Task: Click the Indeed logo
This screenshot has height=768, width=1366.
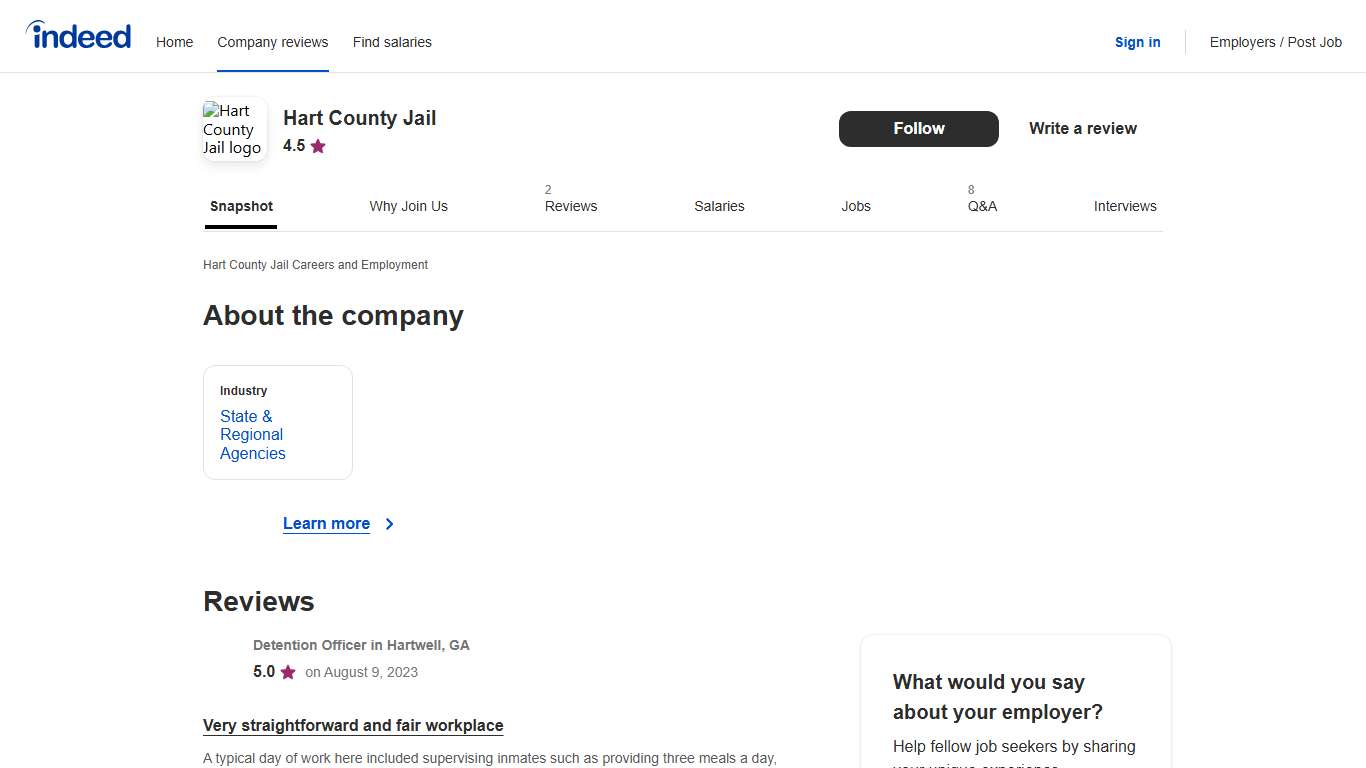Action: (x=78, y=36)
